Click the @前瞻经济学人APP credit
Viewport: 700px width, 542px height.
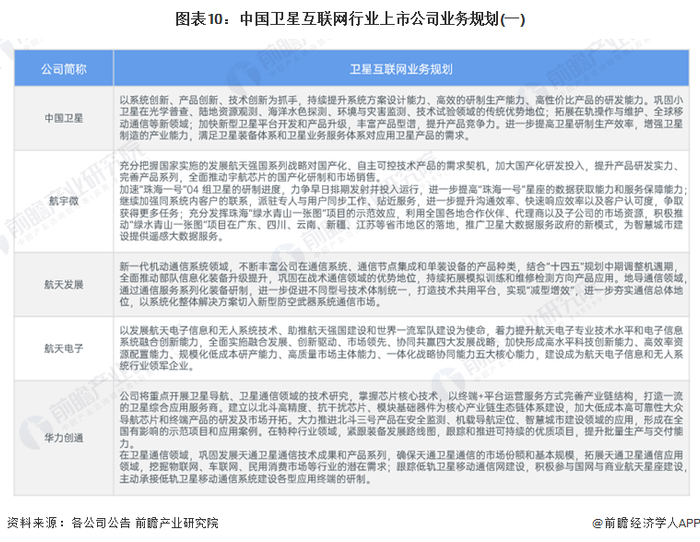pos(646,523)
